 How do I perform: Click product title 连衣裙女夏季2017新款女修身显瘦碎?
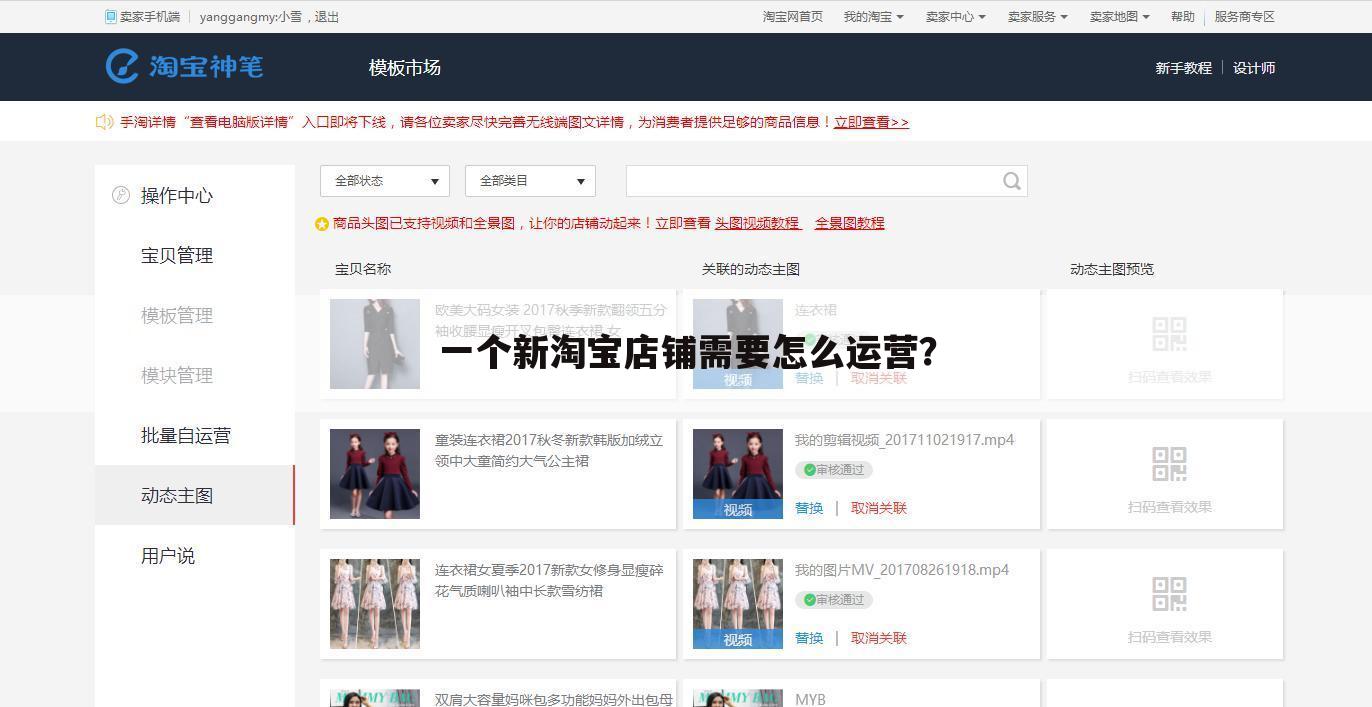[549, 570]
